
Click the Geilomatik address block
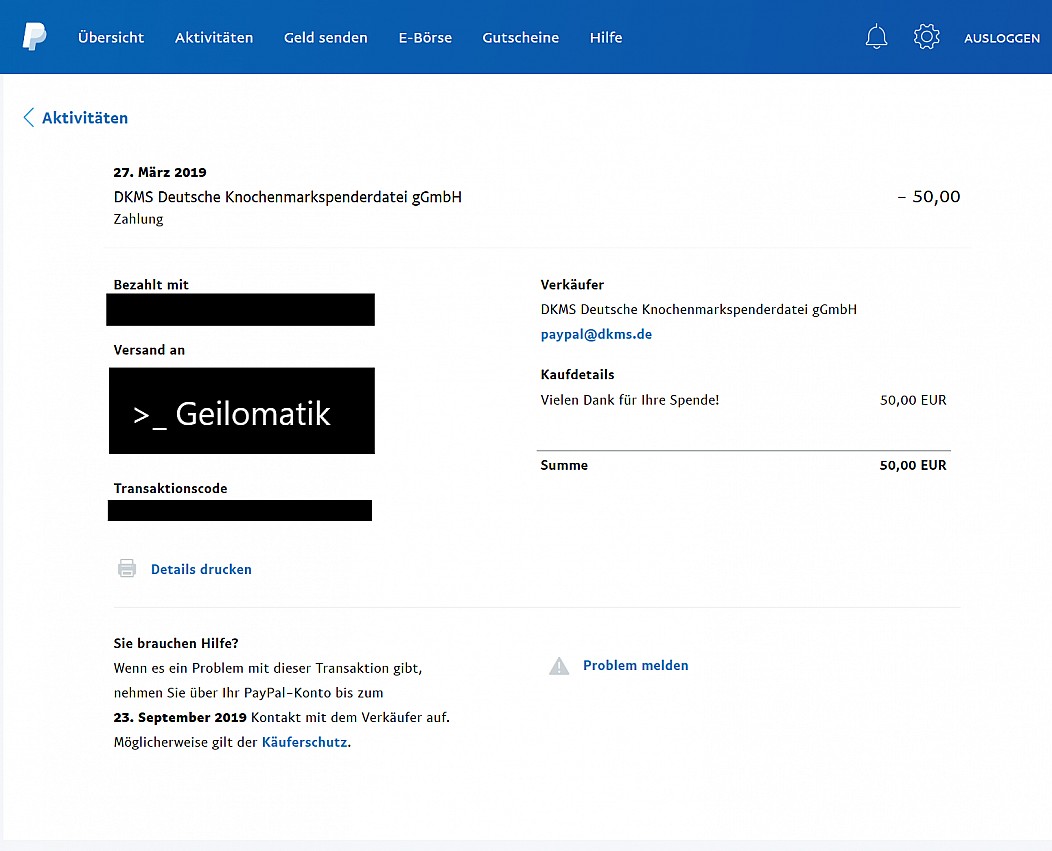(x=242, y=411)
